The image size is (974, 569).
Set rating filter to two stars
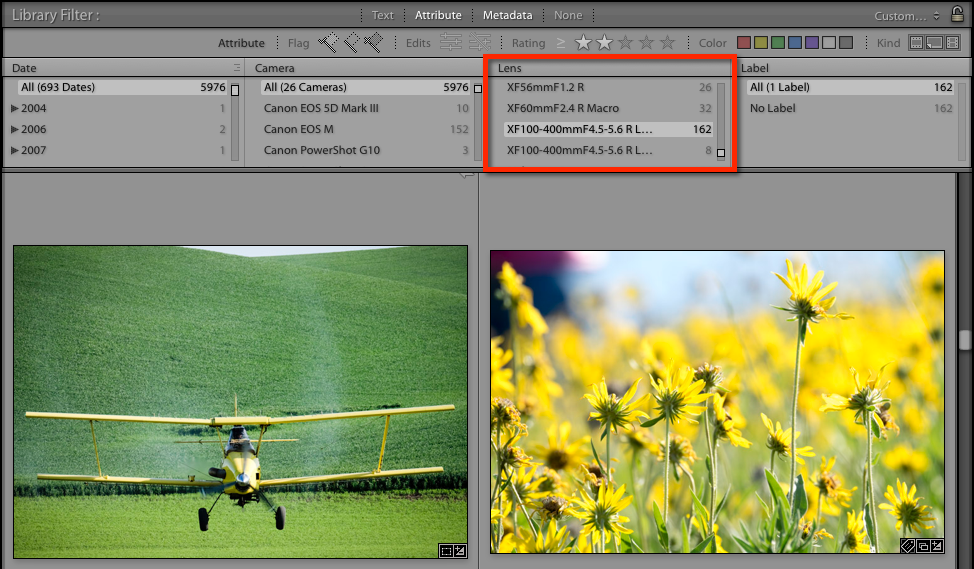coord(604,42)
